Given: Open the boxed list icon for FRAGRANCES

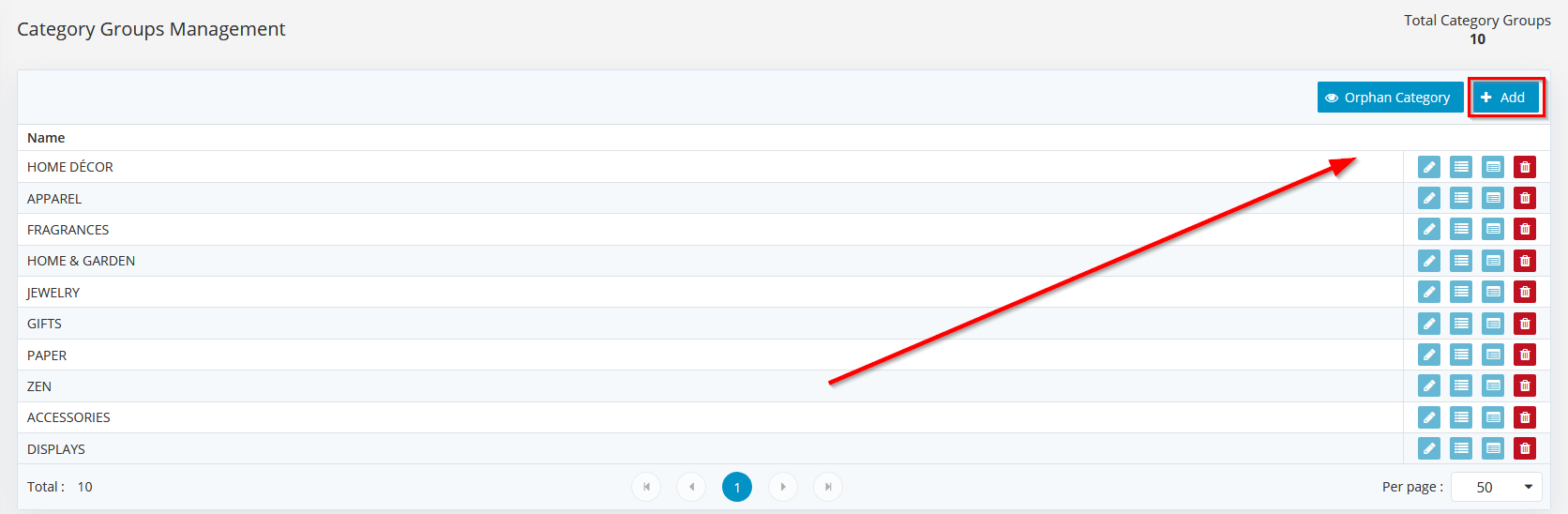Looking at the screenshot, I should (x=1493, y=229).
